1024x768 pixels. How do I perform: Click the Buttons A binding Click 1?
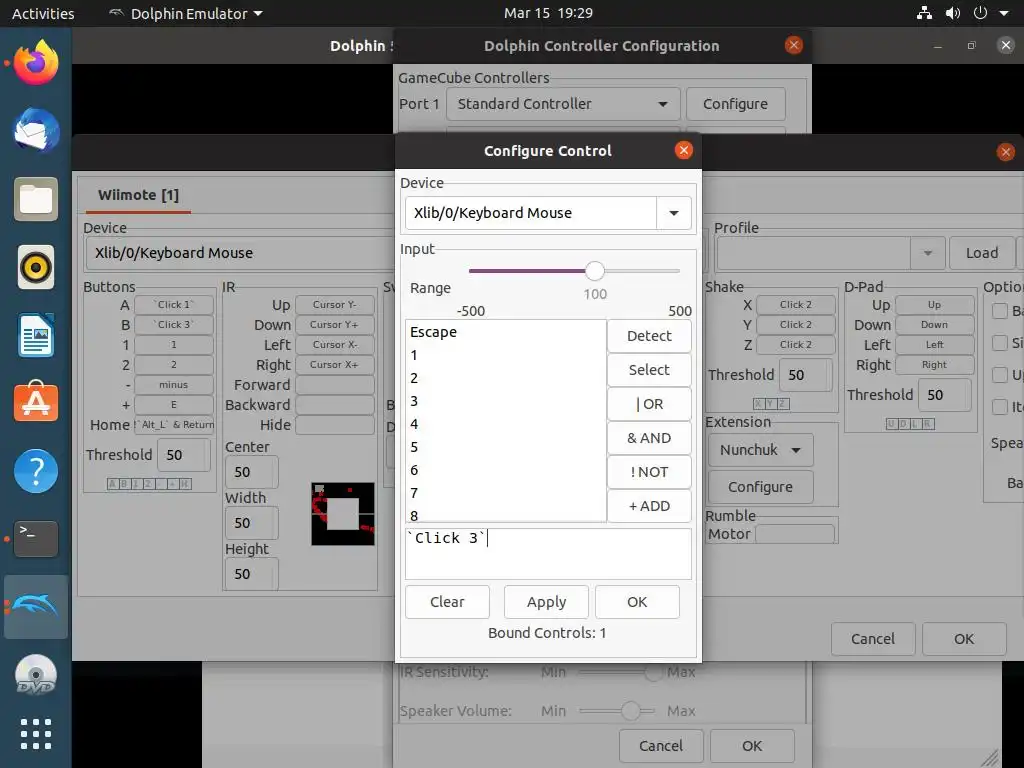174,304
